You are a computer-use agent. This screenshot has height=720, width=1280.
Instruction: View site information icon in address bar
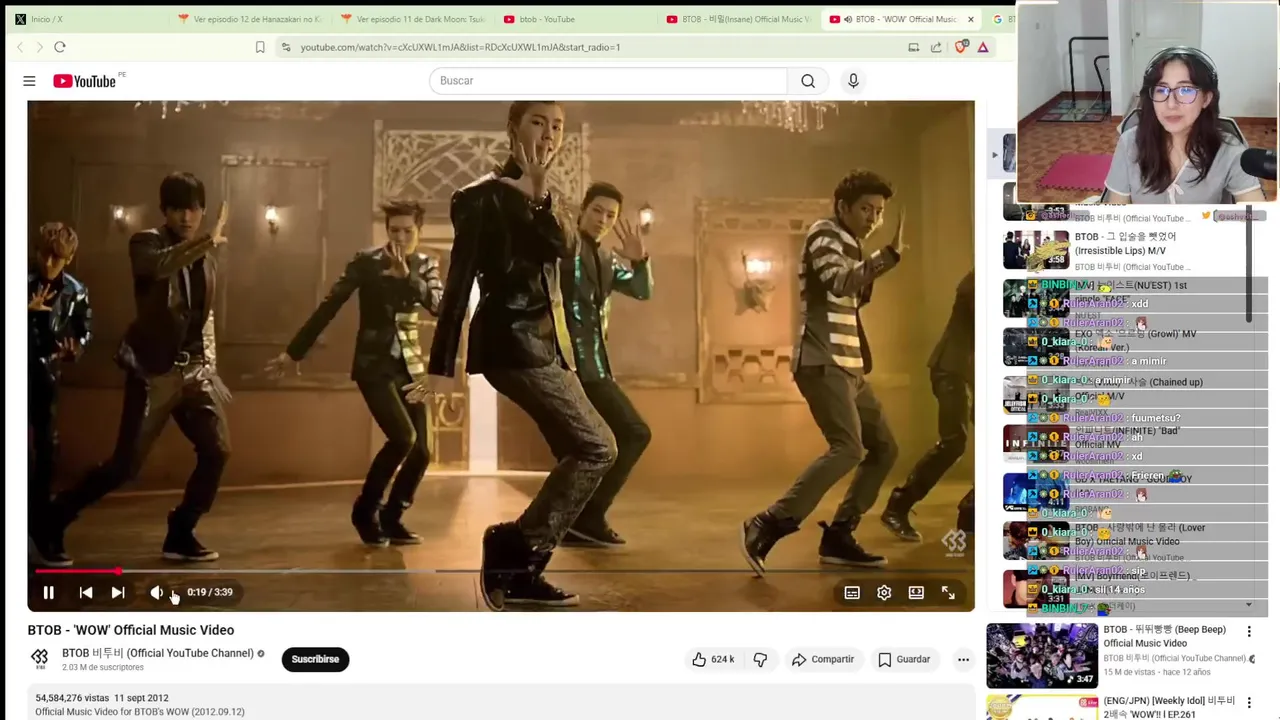tap(286, 47)
